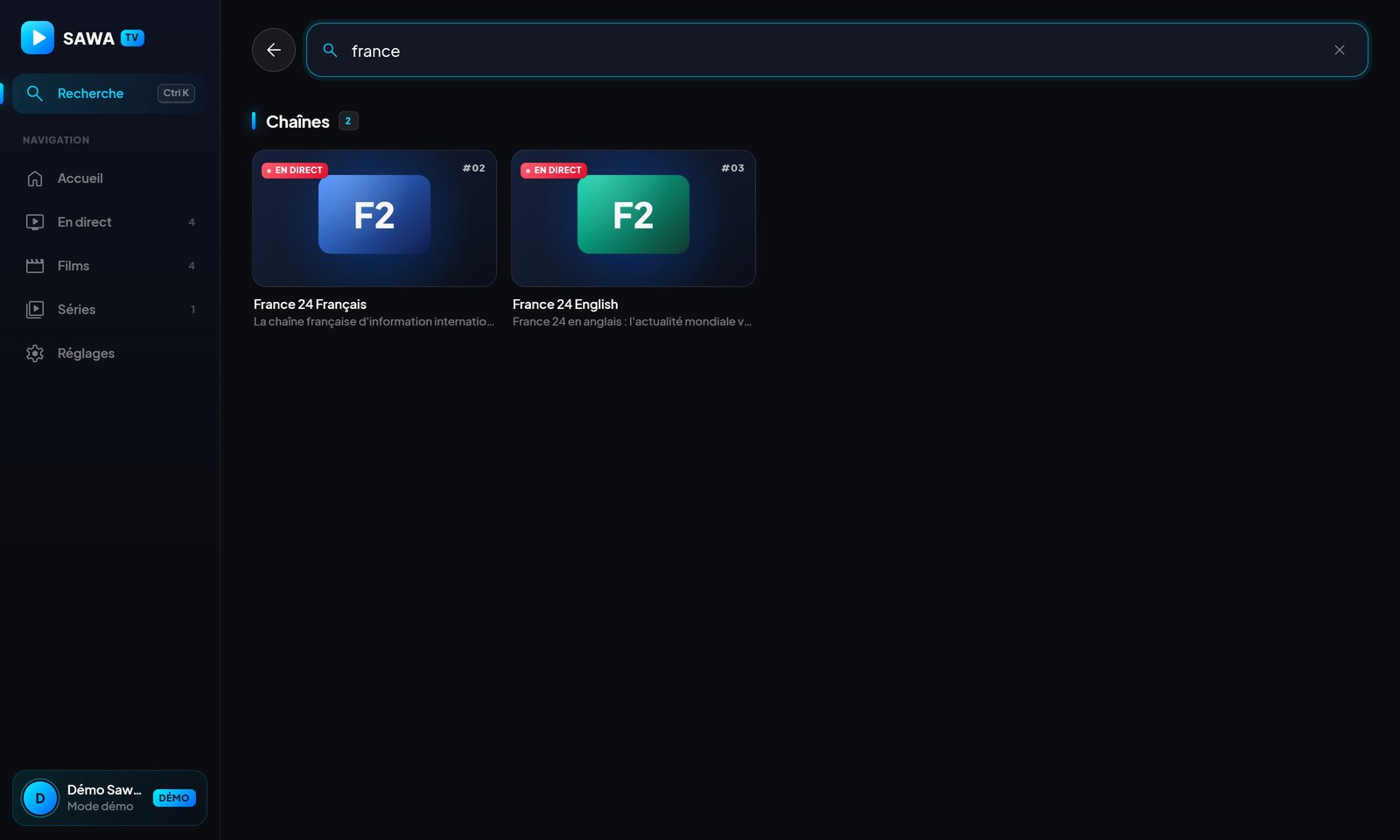Viewport: 1400px width, 840px height.
Task: Click the TV badge beside SAWA
Action: (132, 38)
